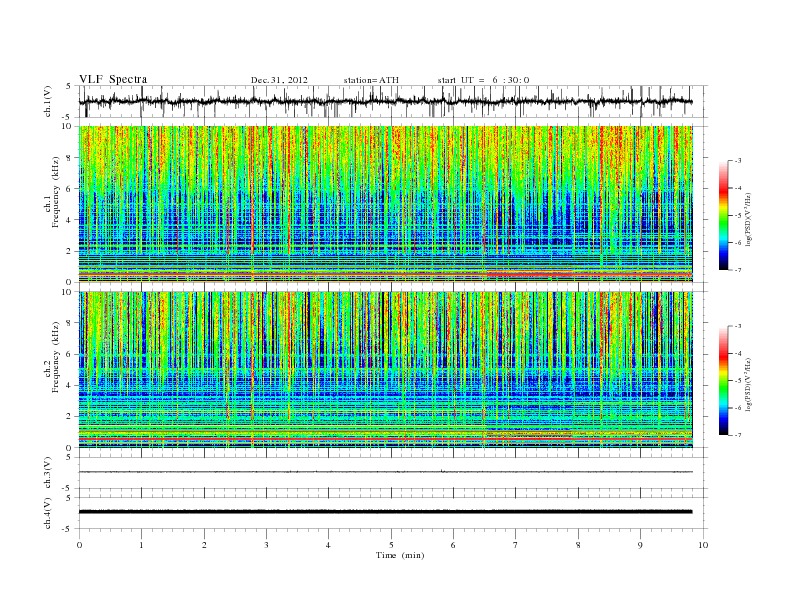Click the ch.1 spectrogram color bar

point(723,215)
